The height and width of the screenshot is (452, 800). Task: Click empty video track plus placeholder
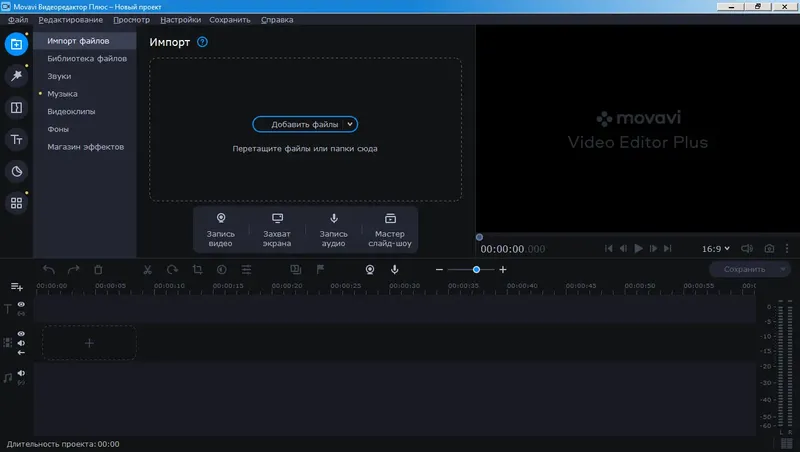point(89,343)
